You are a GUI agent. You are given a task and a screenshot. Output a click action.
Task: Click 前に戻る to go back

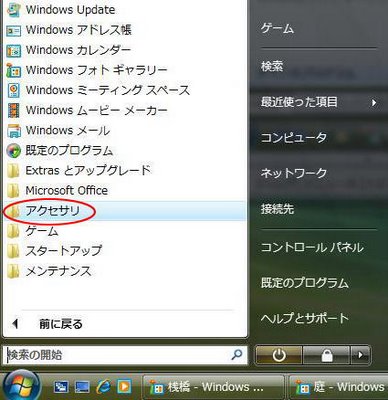[x=61, y=324]
